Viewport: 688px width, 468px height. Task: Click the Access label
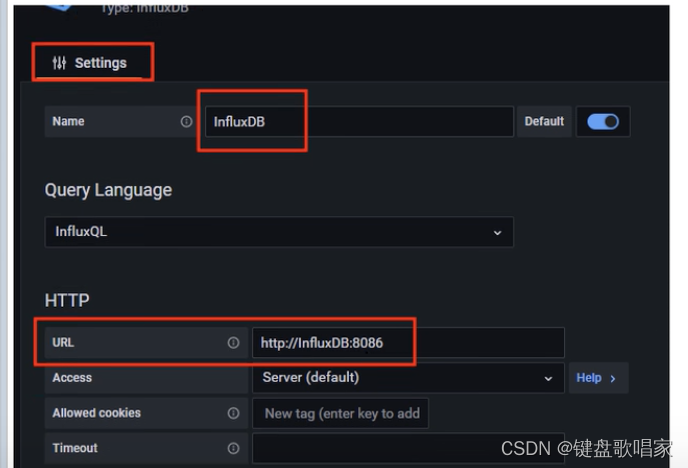point(72,378)
